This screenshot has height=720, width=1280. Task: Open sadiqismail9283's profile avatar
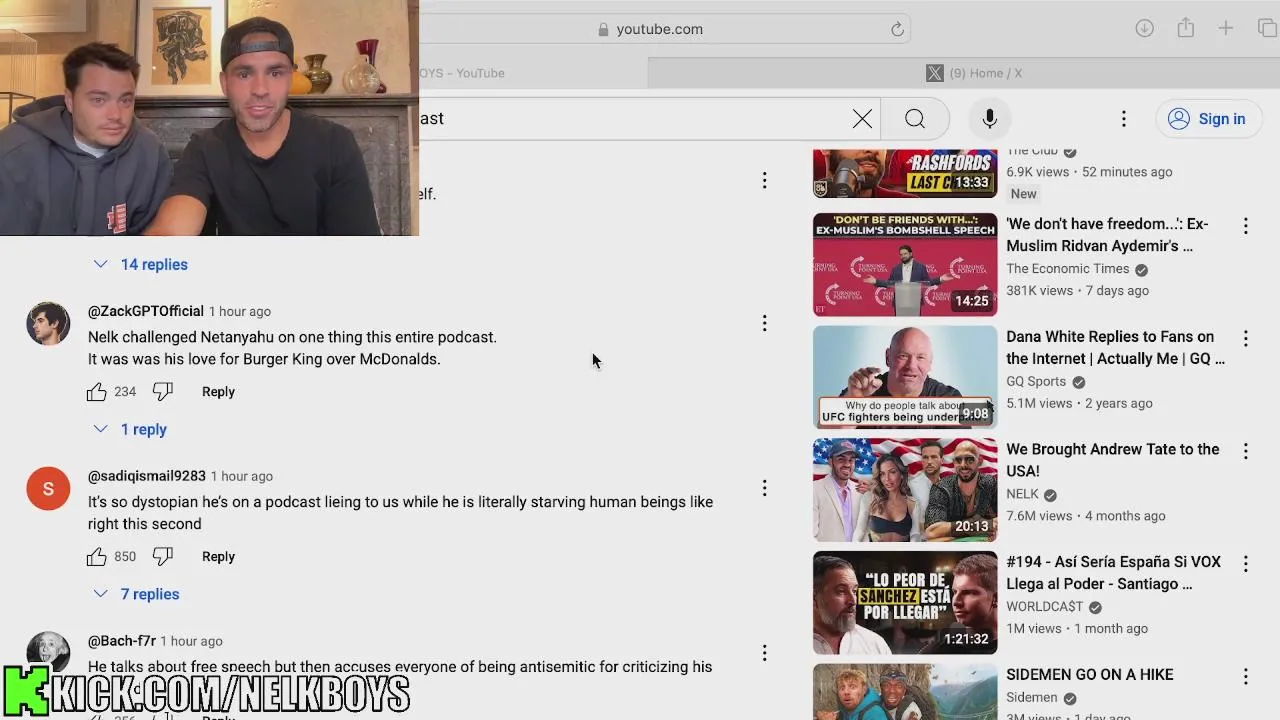click(x=48, y=488)
